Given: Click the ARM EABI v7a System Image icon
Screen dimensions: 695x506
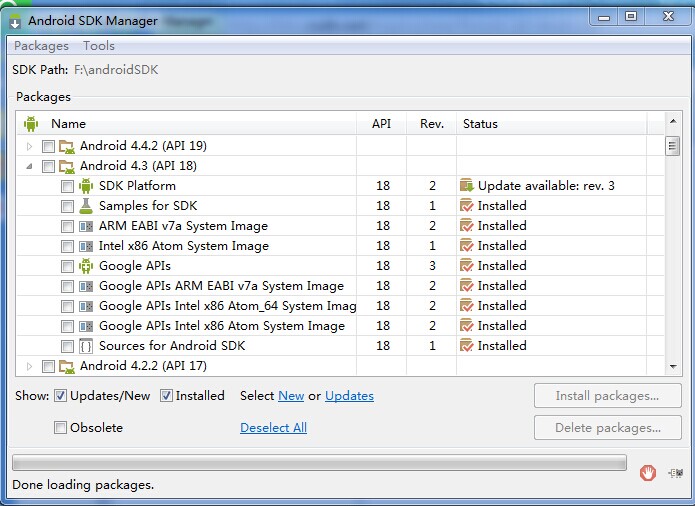Looking at the screenshot, I should coord(86,226).
